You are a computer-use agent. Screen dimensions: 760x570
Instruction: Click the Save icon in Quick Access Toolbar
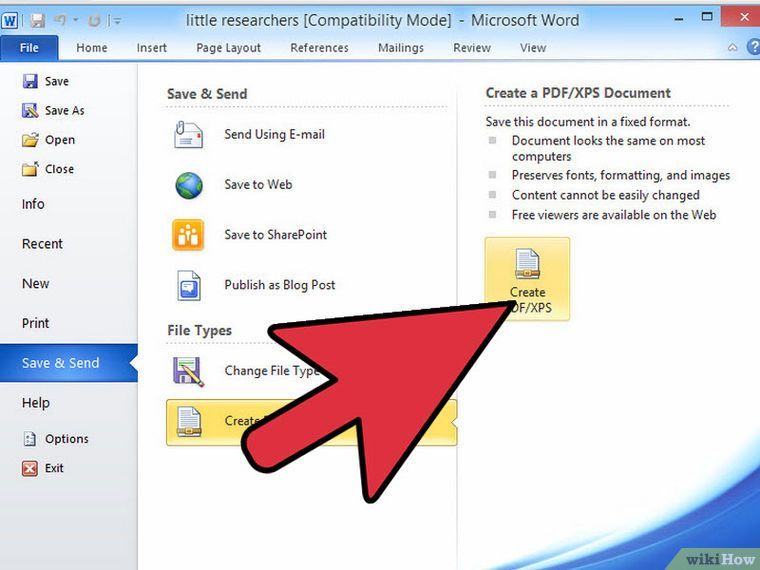(38, 20)
